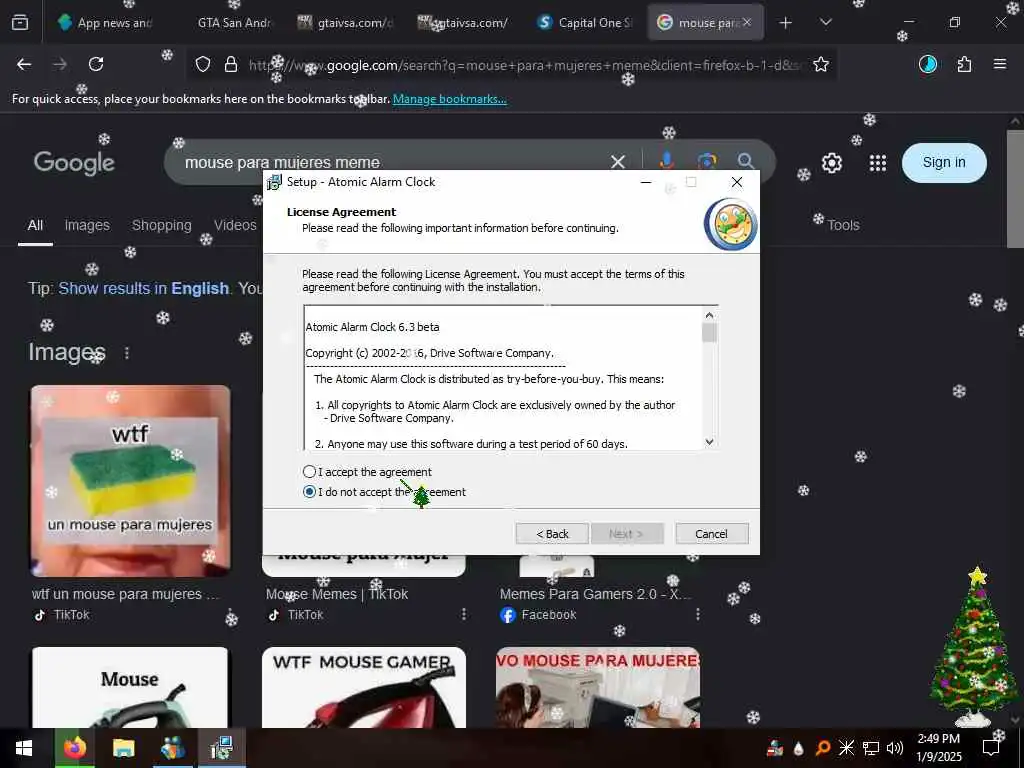This screenshot has height=768, width=1024.
Task: Click Firefox in the taskbar
Action: click(x=74, y=748)
